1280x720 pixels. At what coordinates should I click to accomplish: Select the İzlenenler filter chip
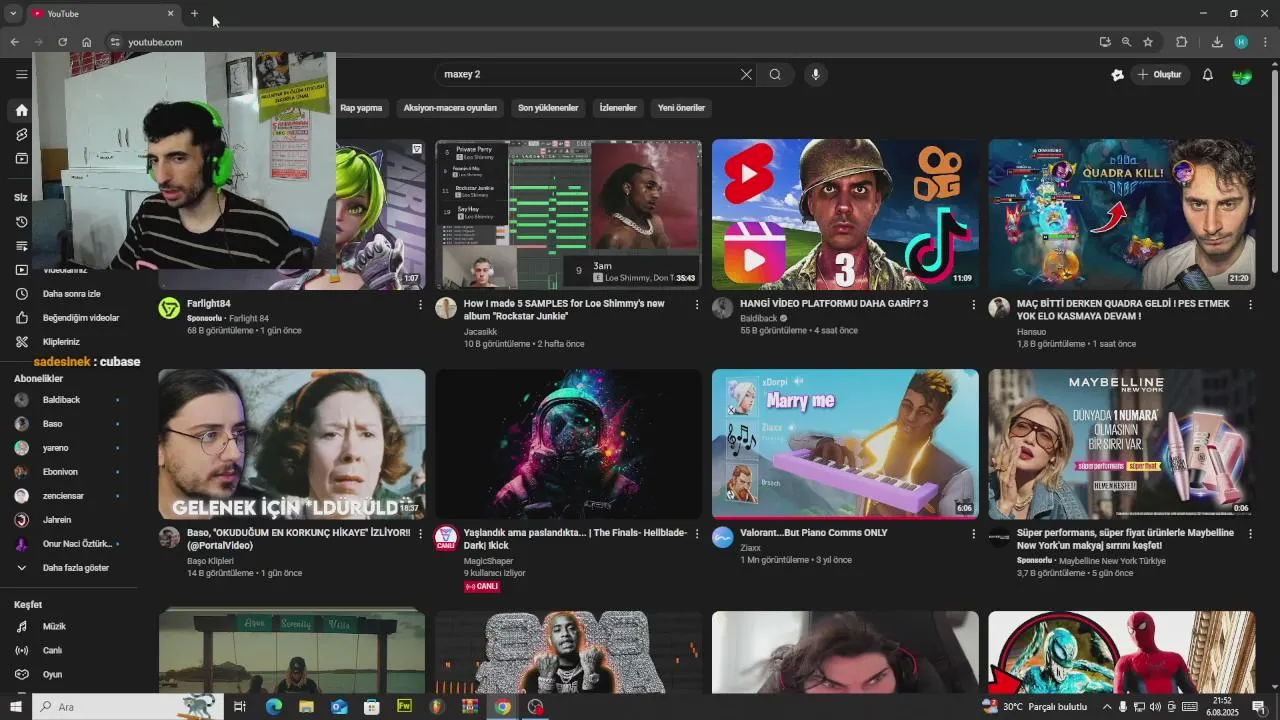pyautogui.click(x=618, y=108)
